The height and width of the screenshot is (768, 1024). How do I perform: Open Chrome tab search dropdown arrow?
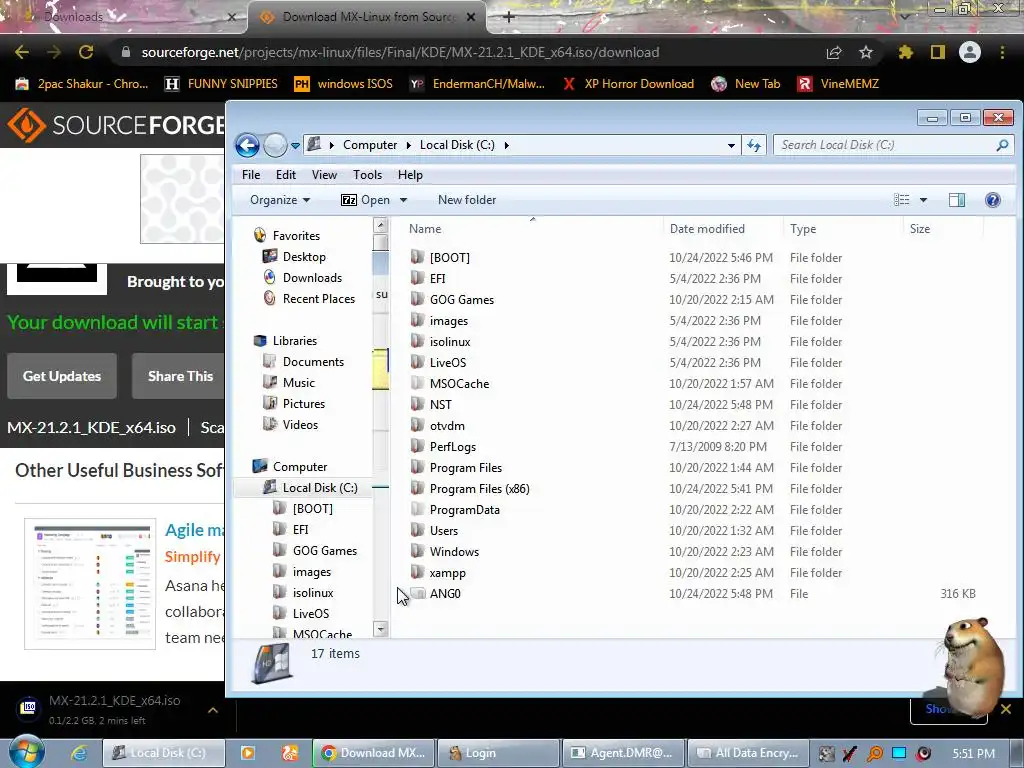tap(905, 15)
